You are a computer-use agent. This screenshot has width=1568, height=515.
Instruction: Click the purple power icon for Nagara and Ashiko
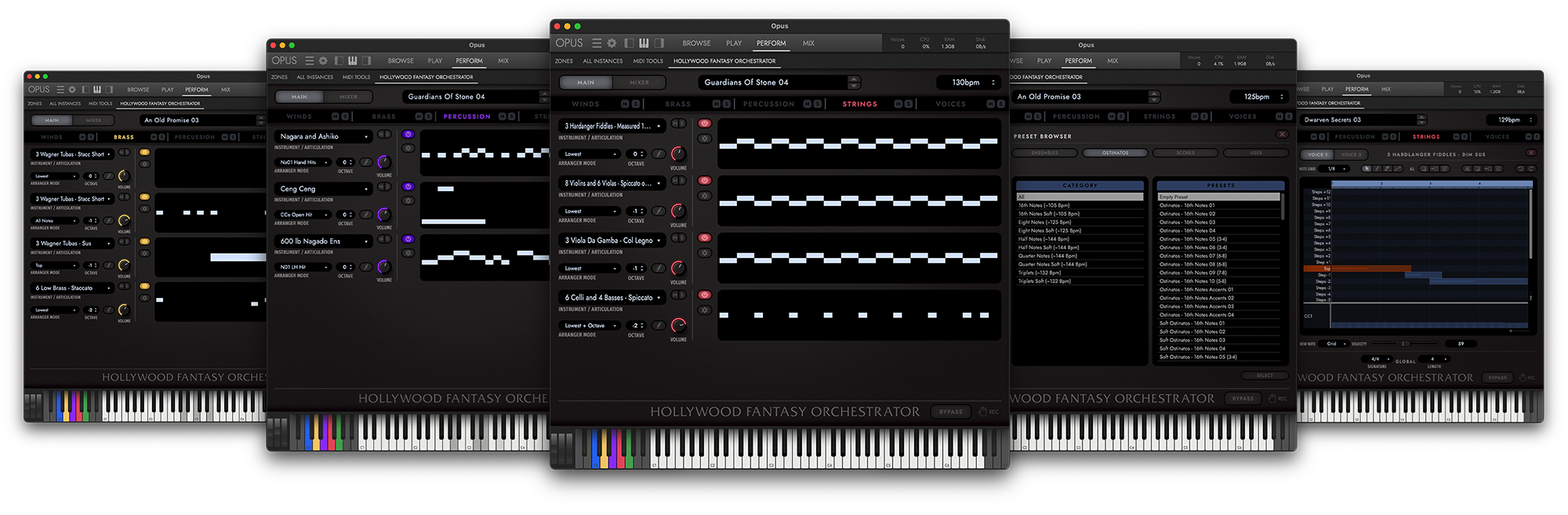point(408,135)
